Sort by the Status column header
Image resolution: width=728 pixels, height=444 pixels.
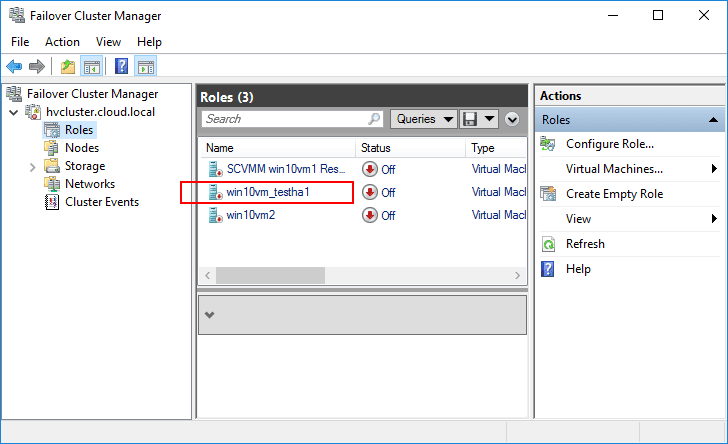[x=410, y=148]
